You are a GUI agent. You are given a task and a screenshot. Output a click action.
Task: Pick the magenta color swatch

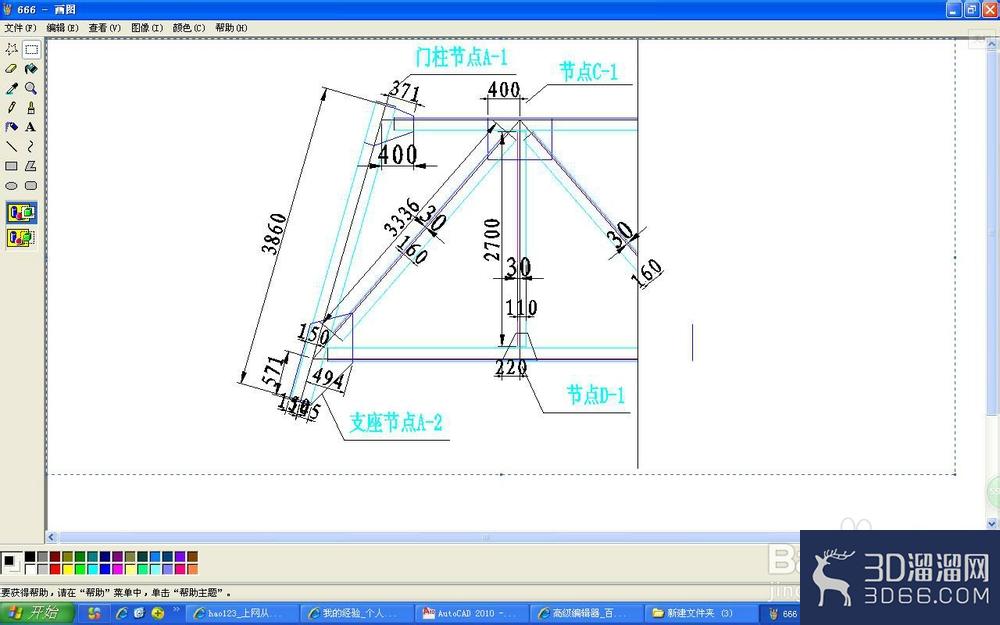(x=117, y=569)
